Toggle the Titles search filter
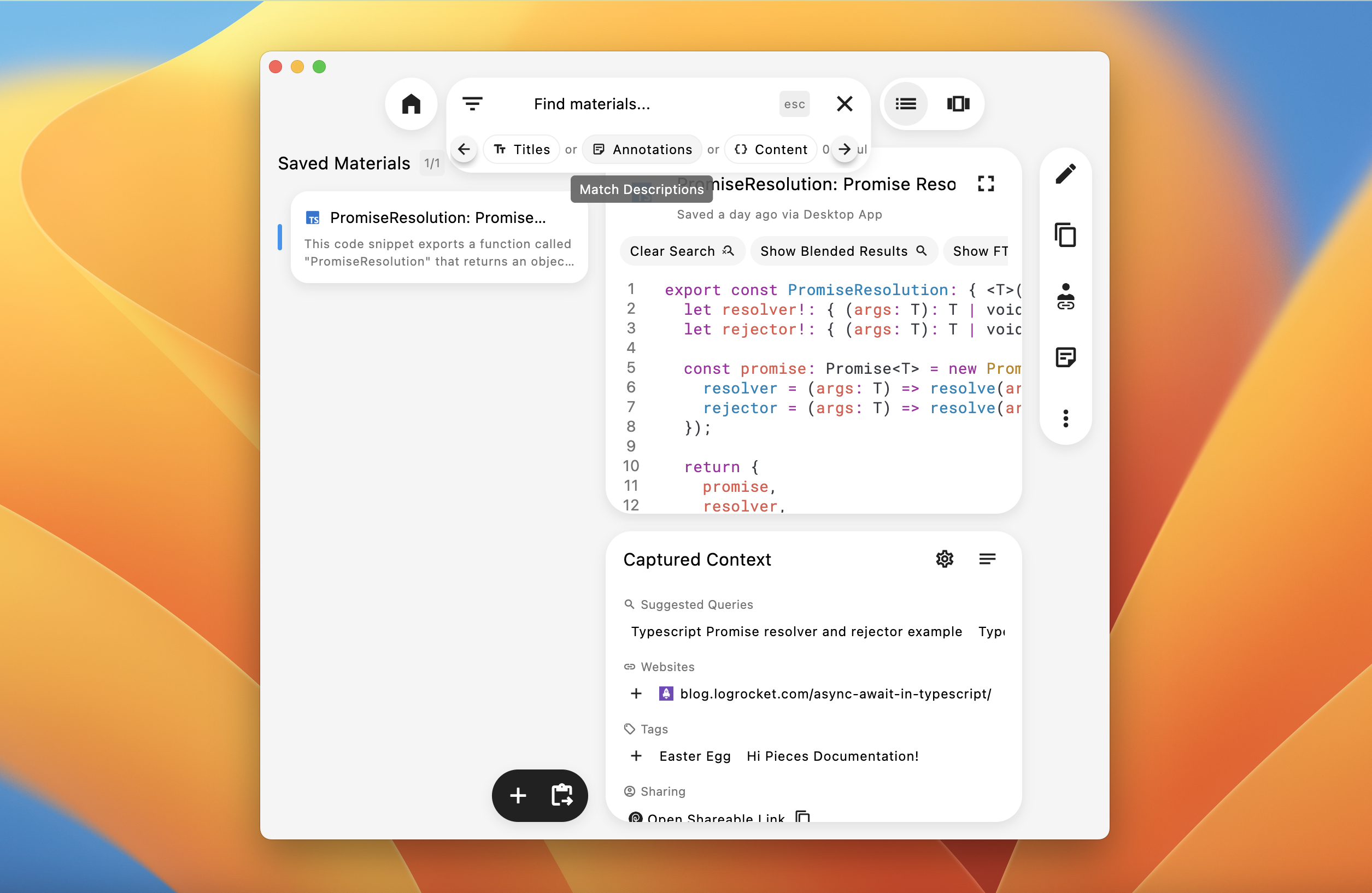The height and width of the screenshot is (893, 1372). [521, 149]
